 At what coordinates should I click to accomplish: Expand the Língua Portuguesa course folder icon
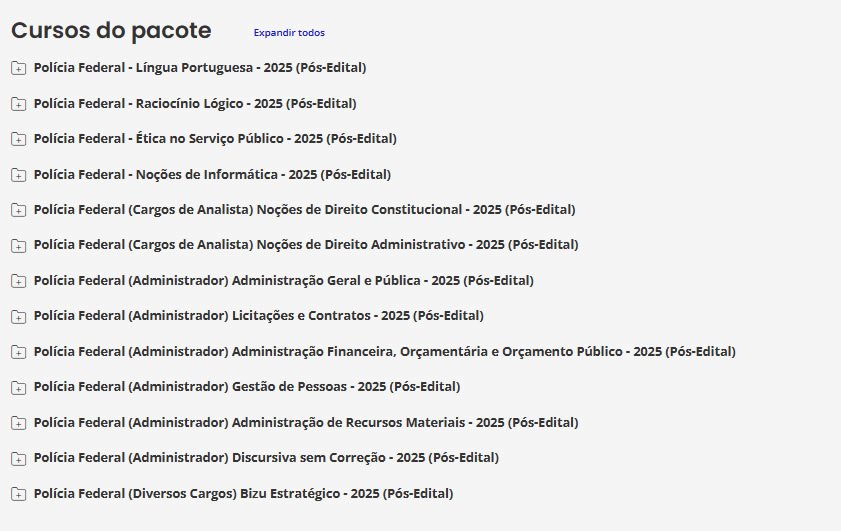pos(18,68)
